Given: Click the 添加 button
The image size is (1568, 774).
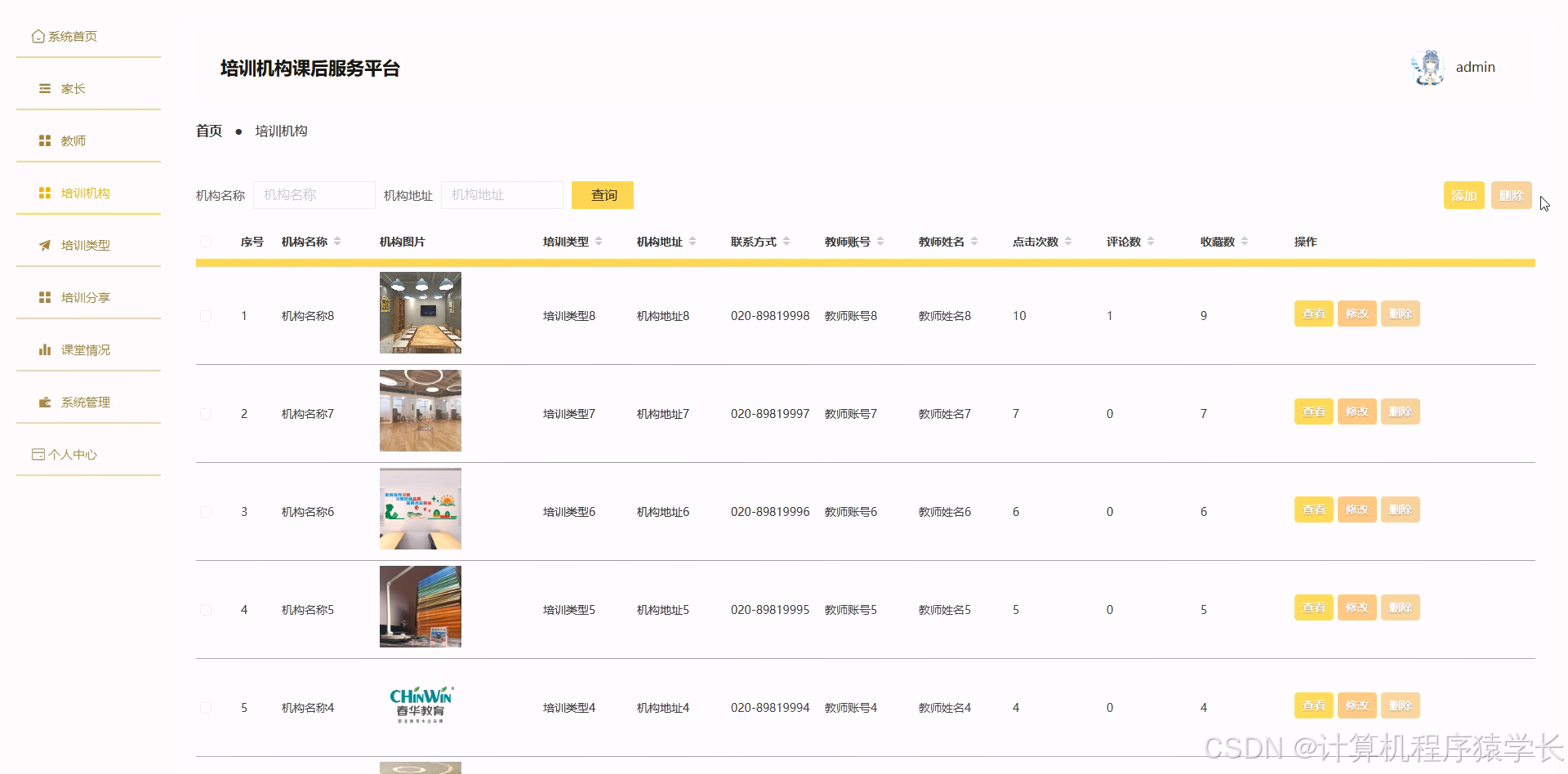Looking at the screenshot, I should [x=1464, y=195].
